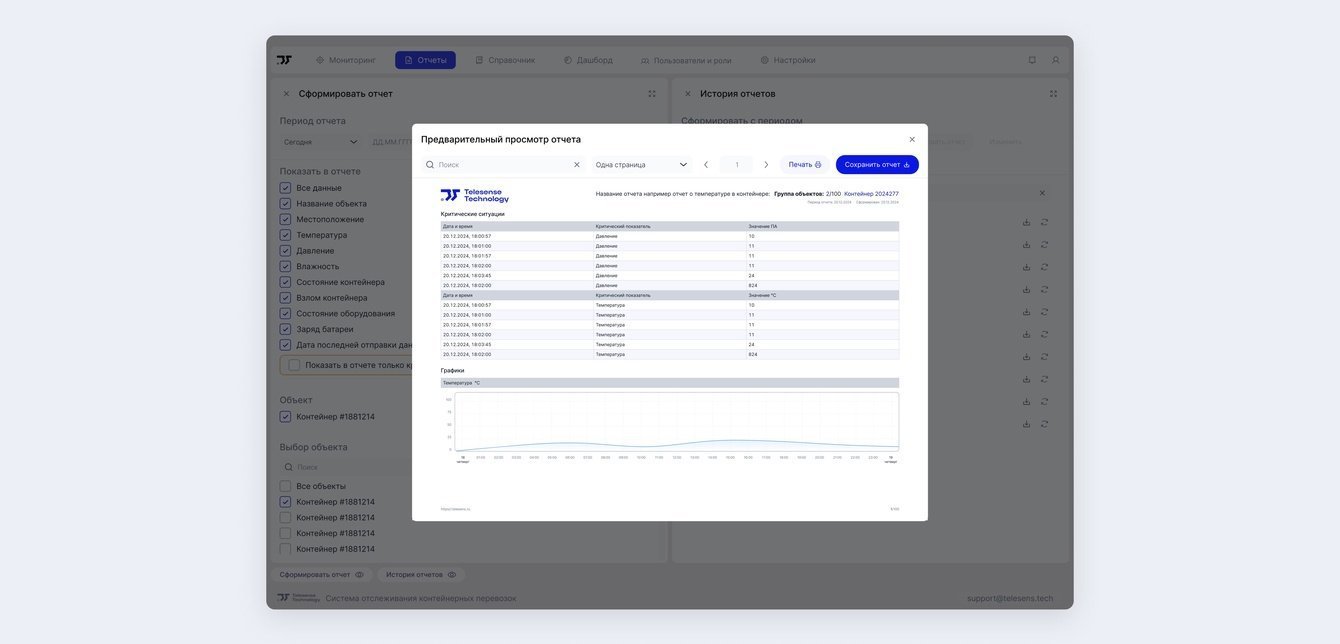Close the Сформировать отчет panel
The image size is (1340, 644).
click(x=286, y=94)
